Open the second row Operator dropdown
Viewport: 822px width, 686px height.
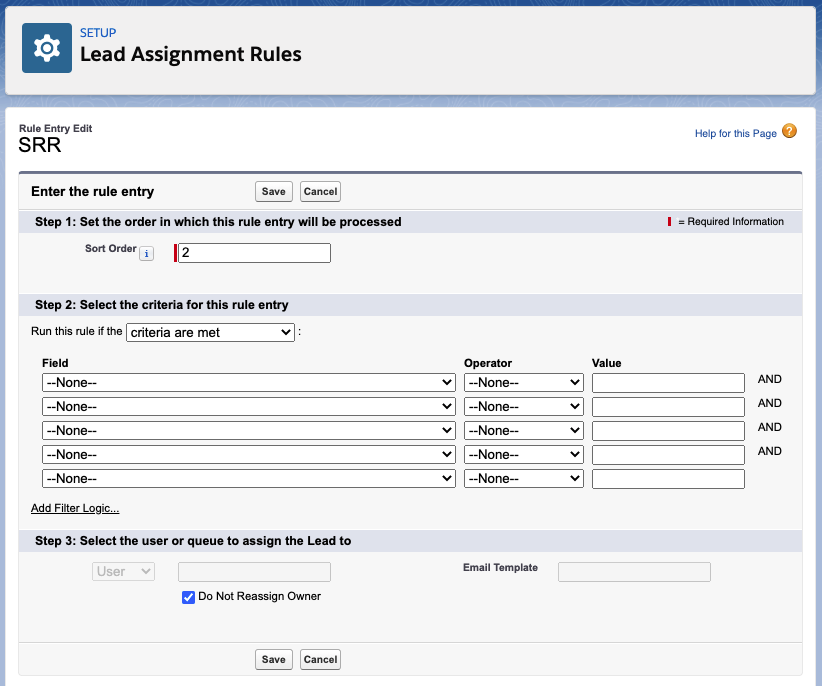(524, 407)
